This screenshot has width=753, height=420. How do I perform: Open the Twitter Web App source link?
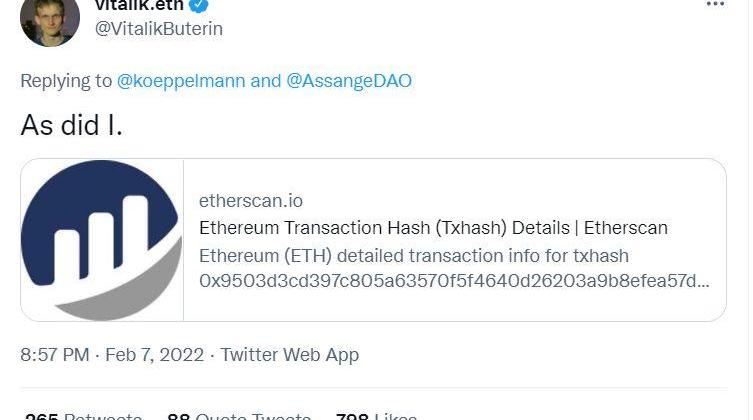[x=289, y=355]
